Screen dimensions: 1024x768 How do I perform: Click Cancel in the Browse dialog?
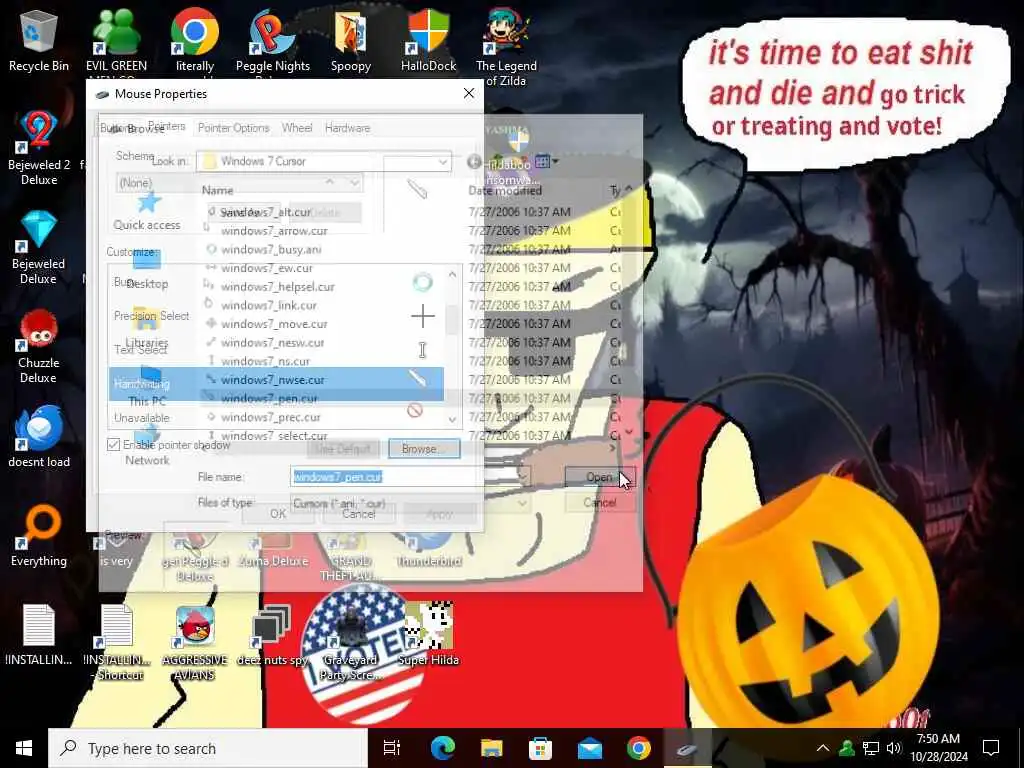click(x=599, y=502)
